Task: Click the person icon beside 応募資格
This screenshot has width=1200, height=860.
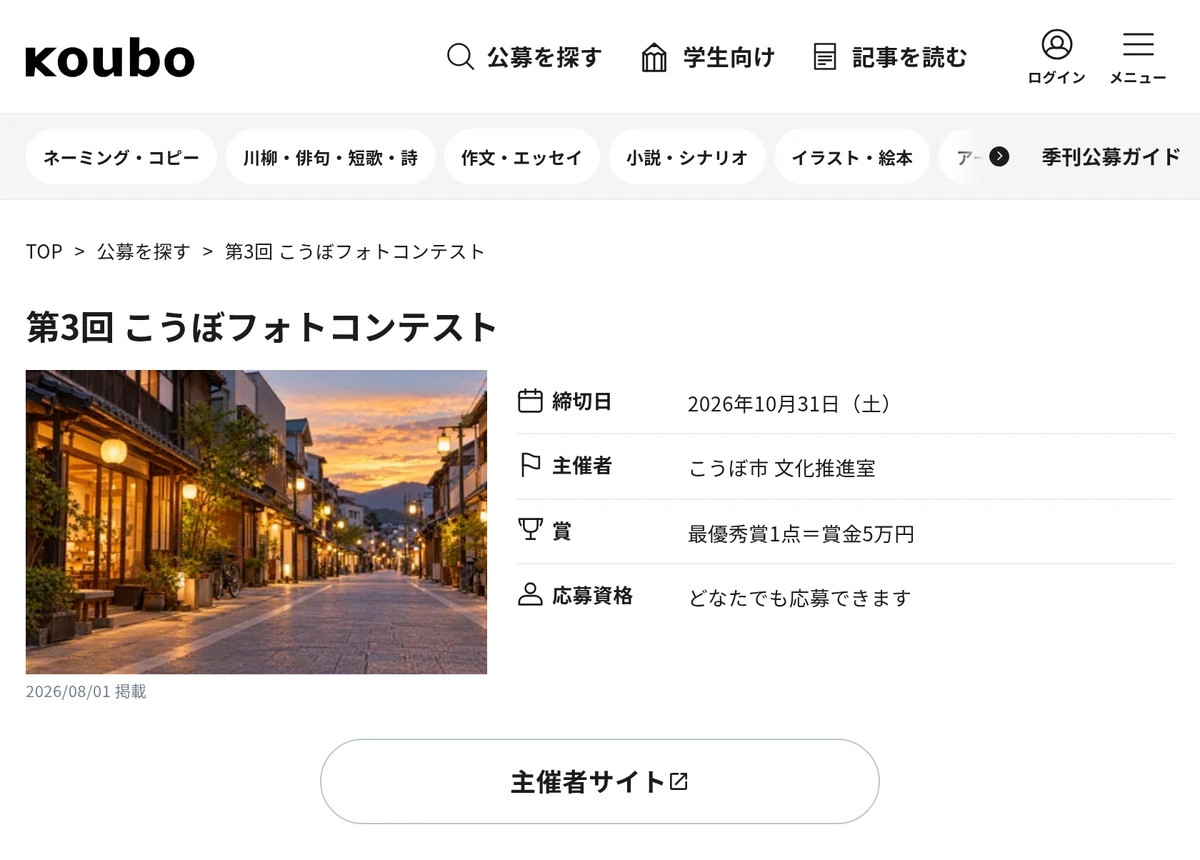Action: tap(530, 595)
